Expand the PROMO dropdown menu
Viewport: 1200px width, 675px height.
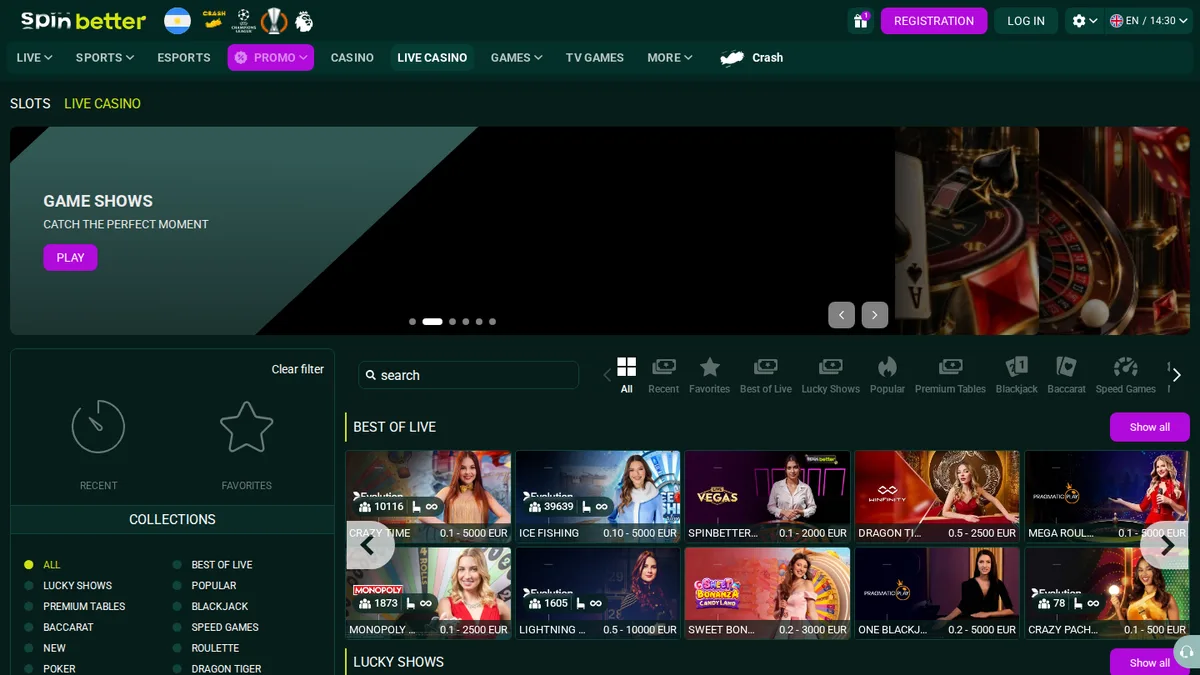coord(271,58)
